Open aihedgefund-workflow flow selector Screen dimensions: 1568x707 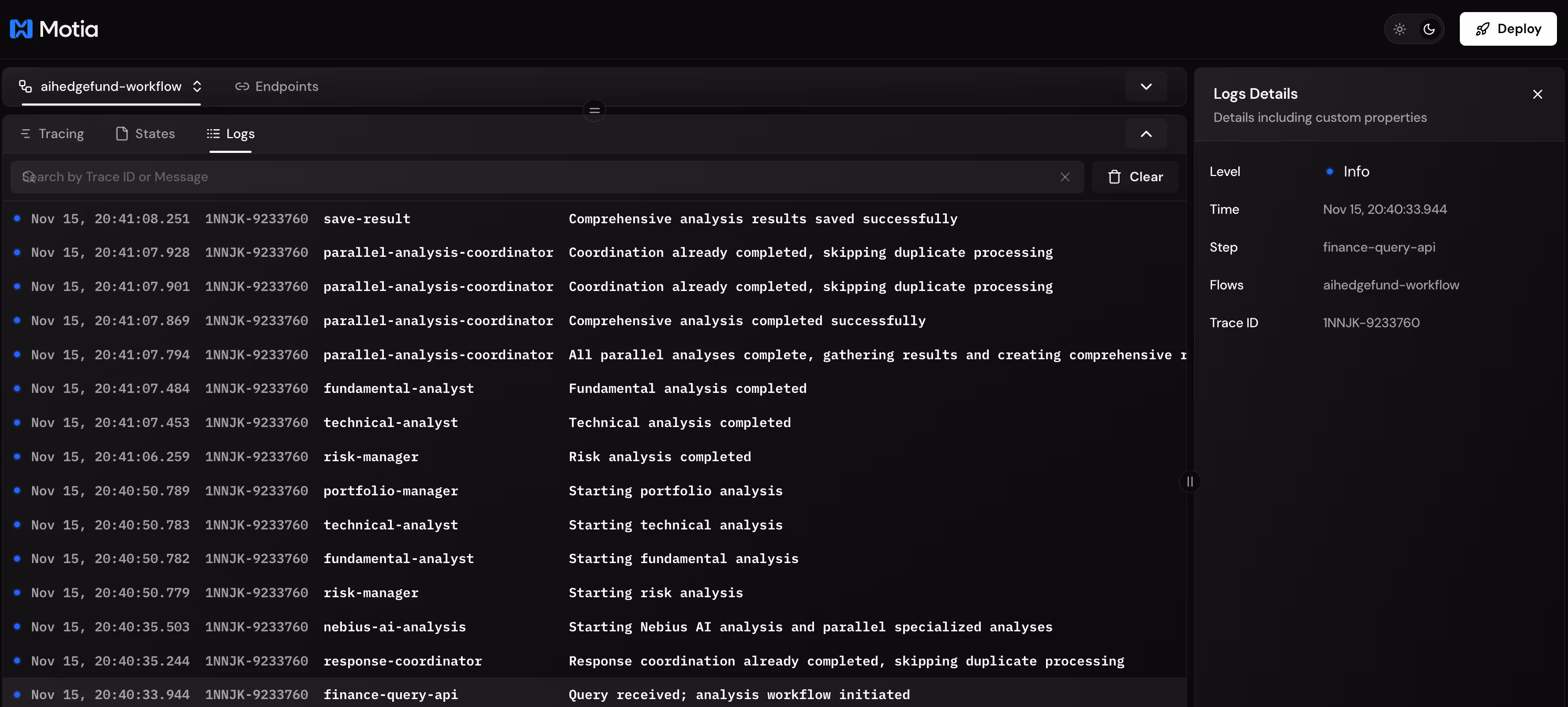pyautogui.click(x=111, y=87)
